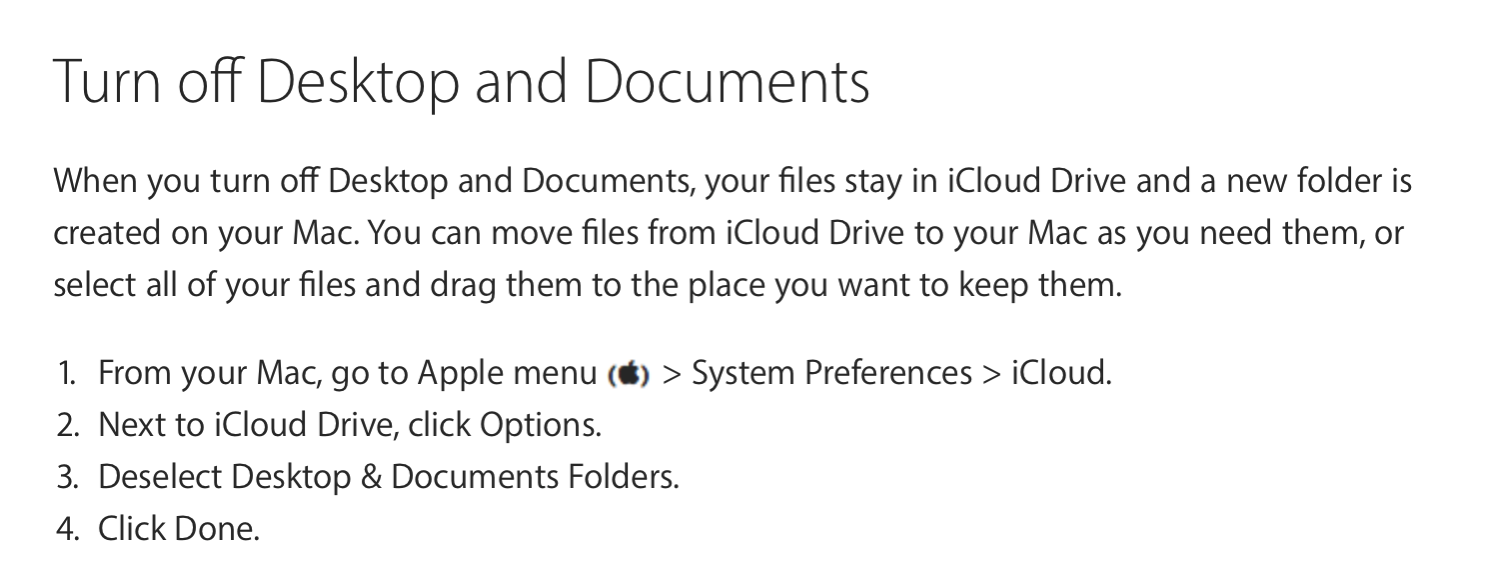Click the word "iCloud." ending step 1
This screenshot has width=1499, height=578.
[1061, 374]
